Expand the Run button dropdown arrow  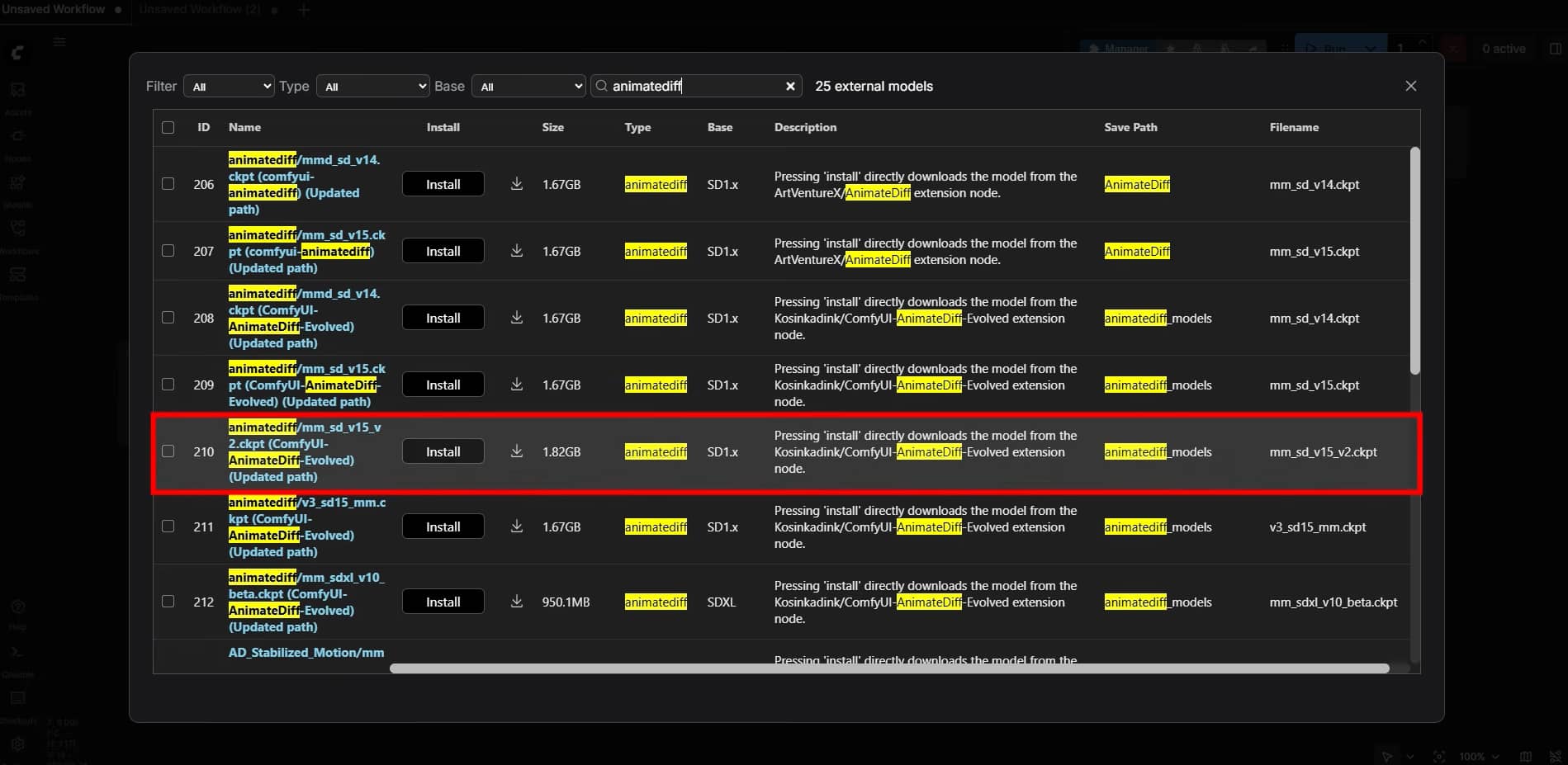tap(1371, 49)
